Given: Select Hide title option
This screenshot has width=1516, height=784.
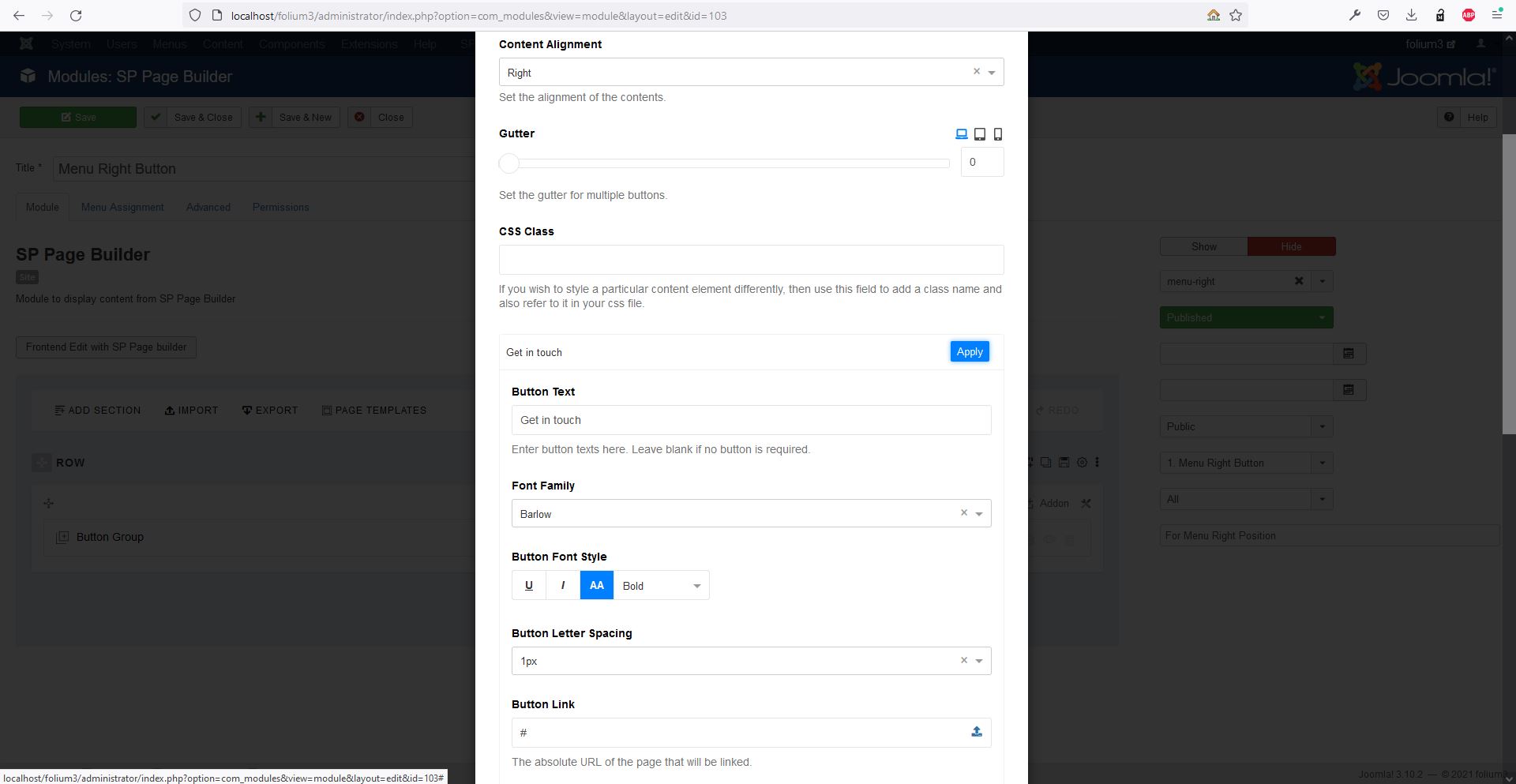Looking at the screenshot, I should (1292, 246).
